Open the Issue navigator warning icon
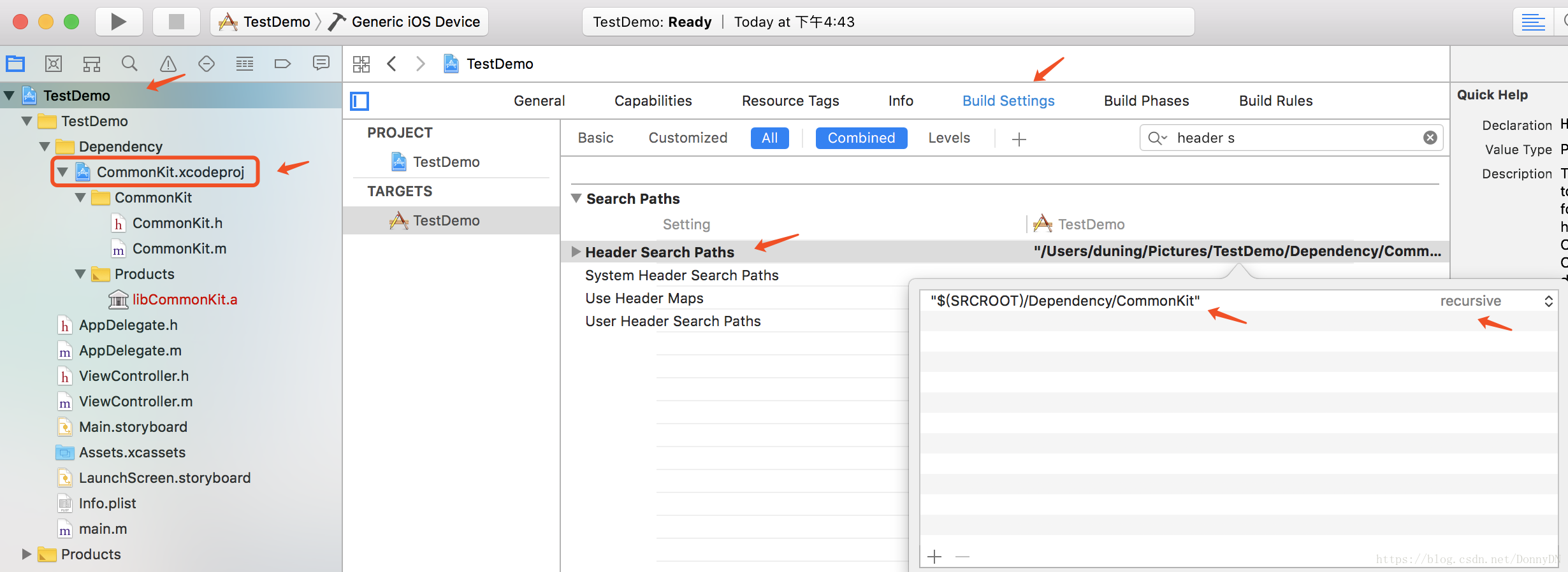Viewport: 1568px width, 572px height. [168, 64]
